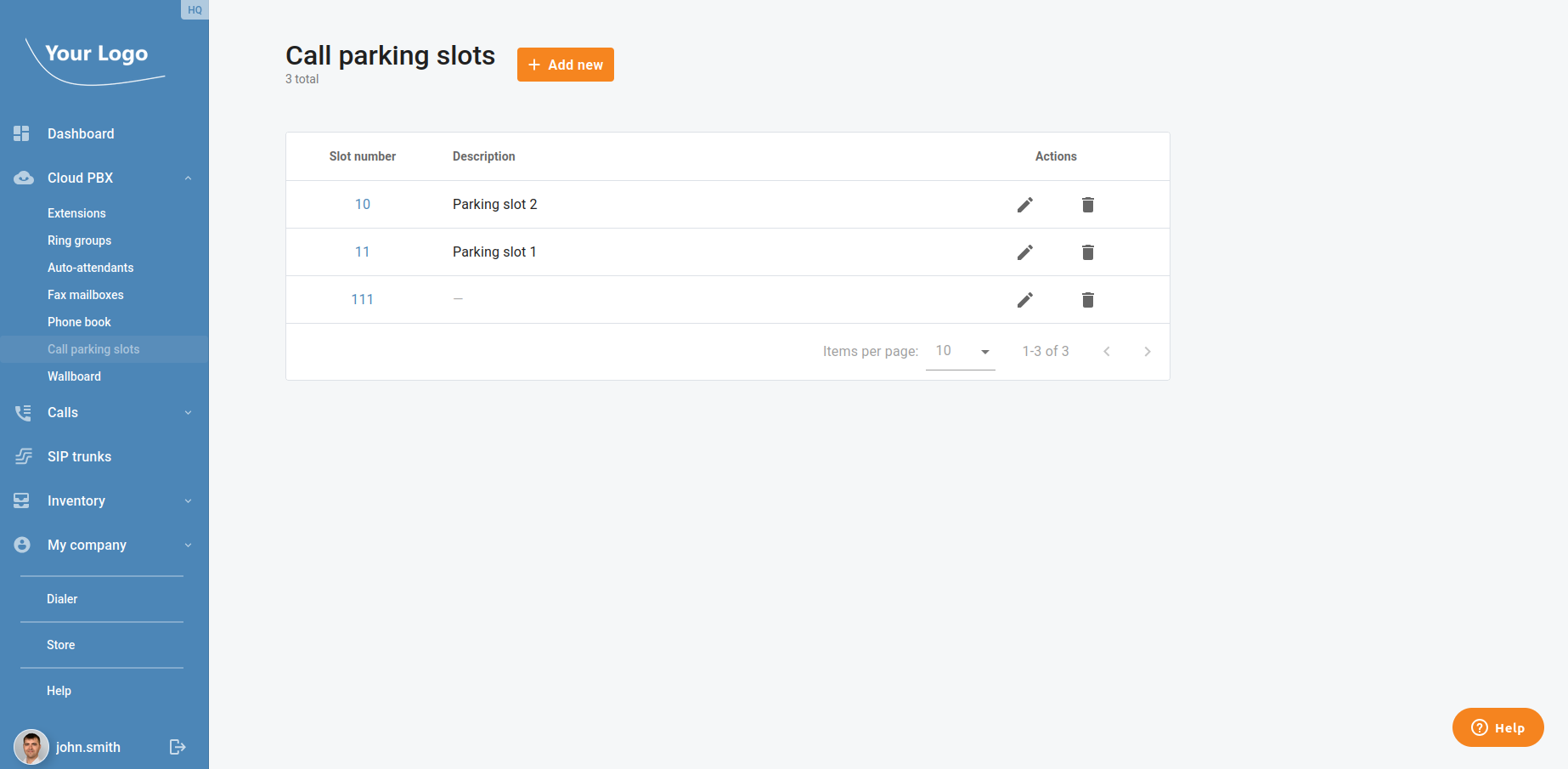Expand the Calls menu section
This screenshot has width=1568, height=769.
tap(188, 413)
